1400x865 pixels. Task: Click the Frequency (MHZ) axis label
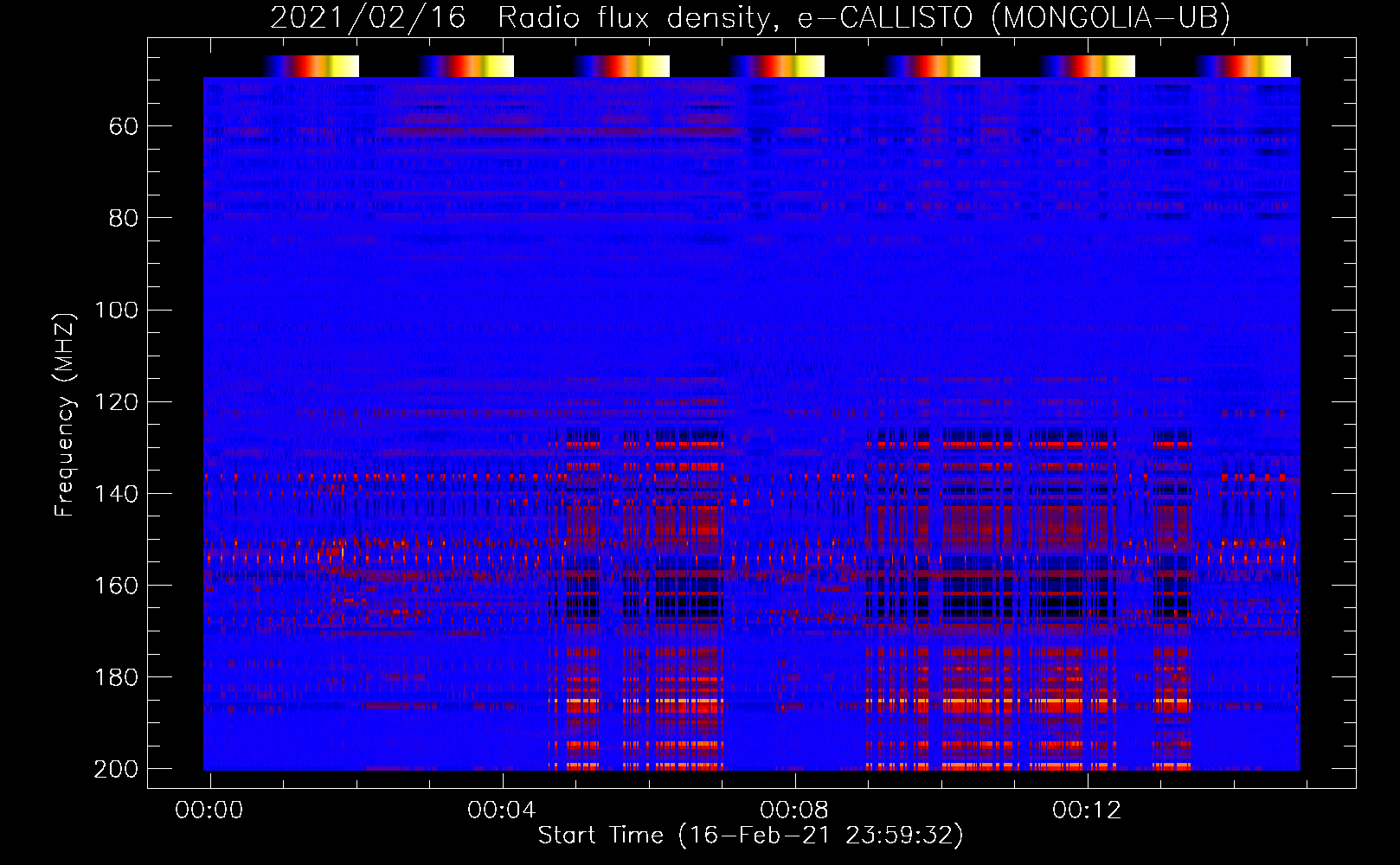(x=65, y=415)
